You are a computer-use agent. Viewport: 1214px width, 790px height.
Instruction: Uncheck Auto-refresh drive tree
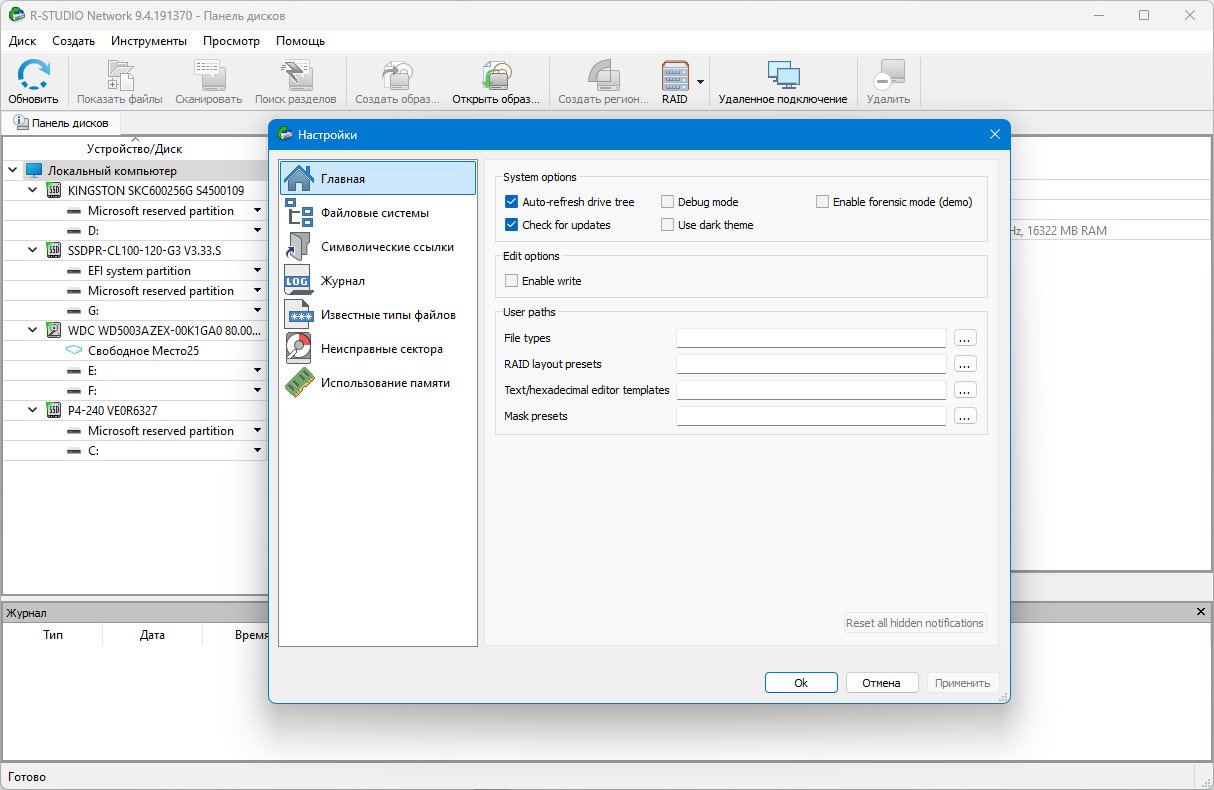pos(511,201)
